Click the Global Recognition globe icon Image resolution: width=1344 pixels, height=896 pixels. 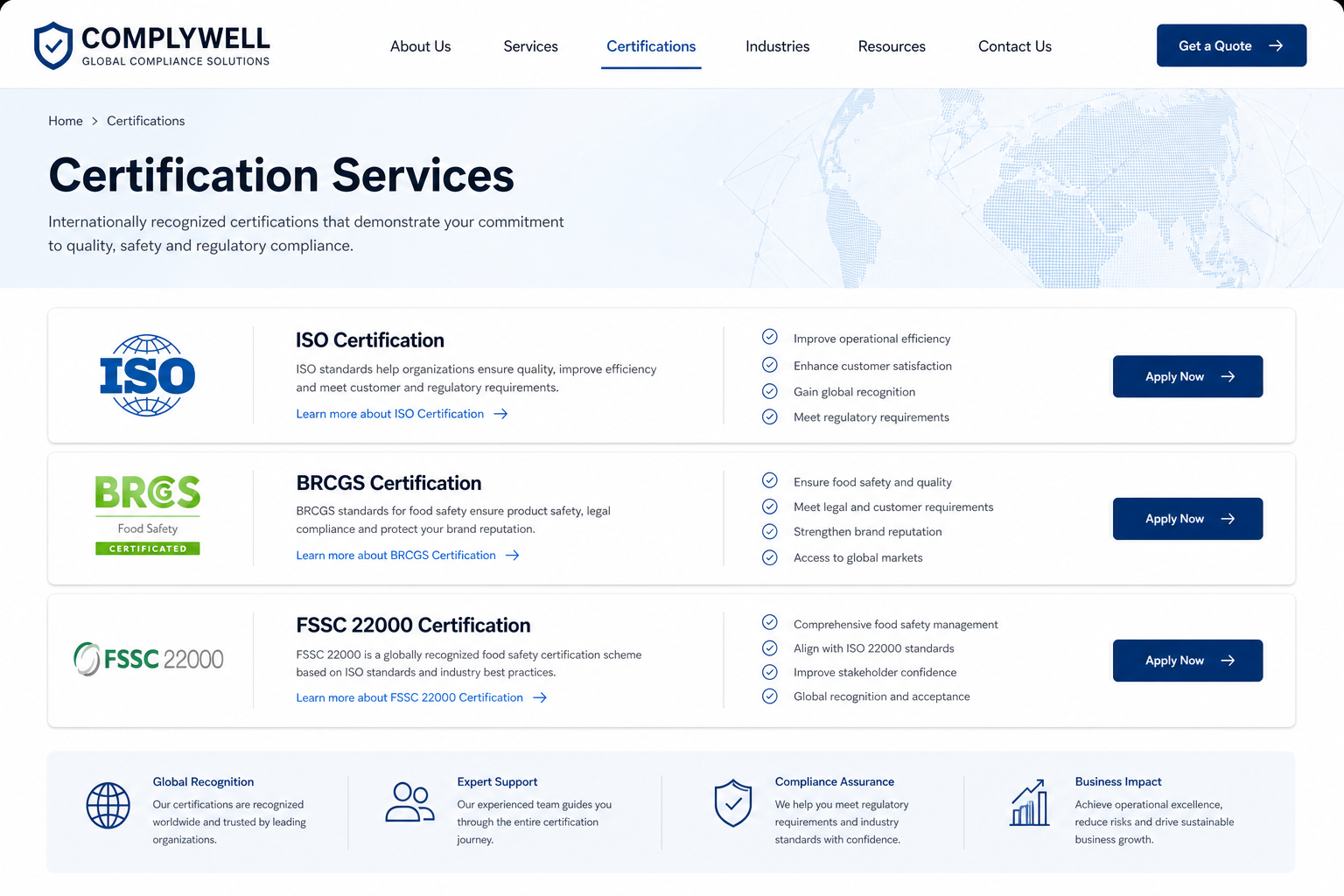point(108,805)
